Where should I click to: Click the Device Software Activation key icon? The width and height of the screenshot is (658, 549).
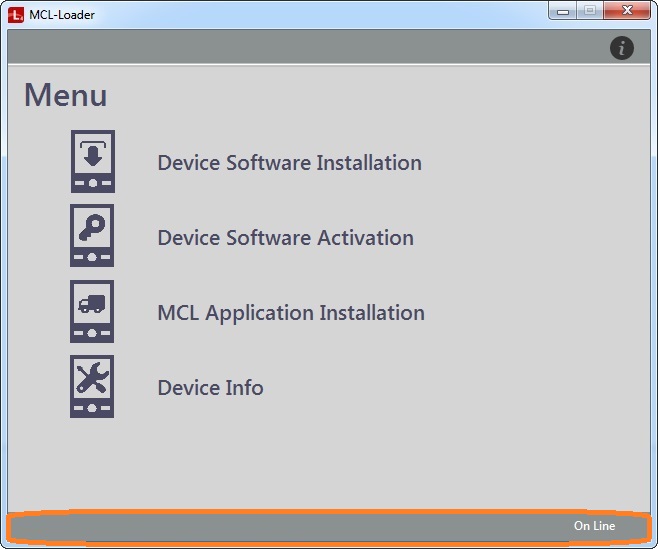pos(92,235)
